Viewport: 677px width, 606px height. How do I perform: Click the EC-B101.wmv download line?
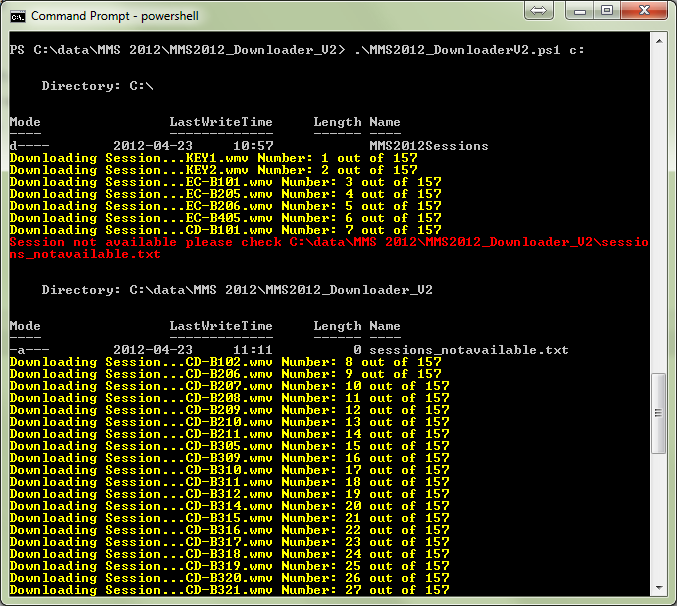226,182
